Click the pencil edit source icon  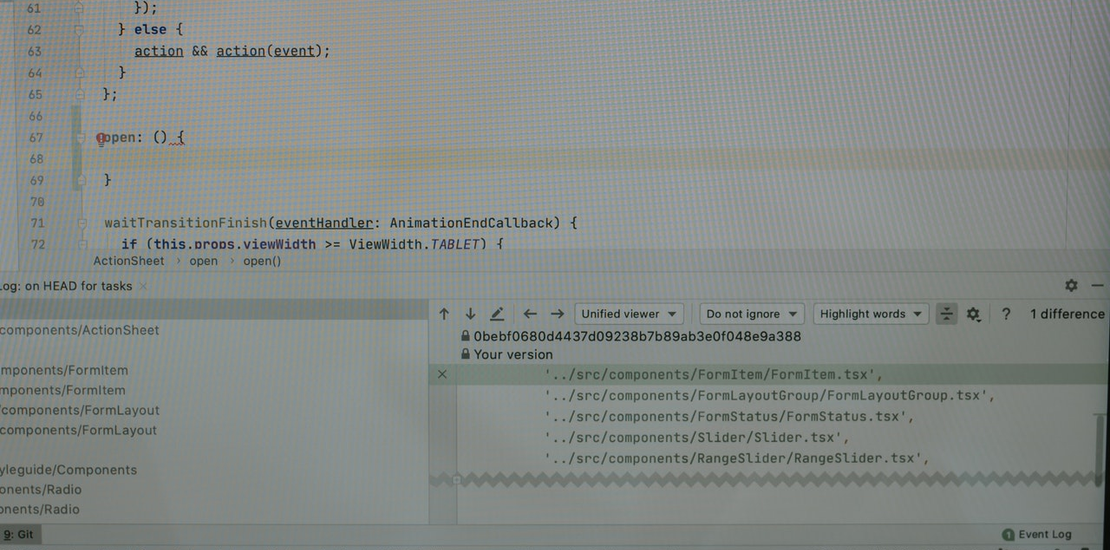(497, 314)
